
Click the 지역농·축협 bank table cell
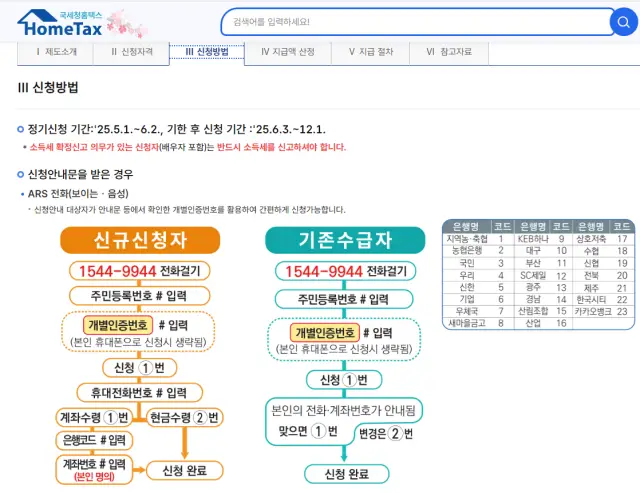(x=467, y=239)
